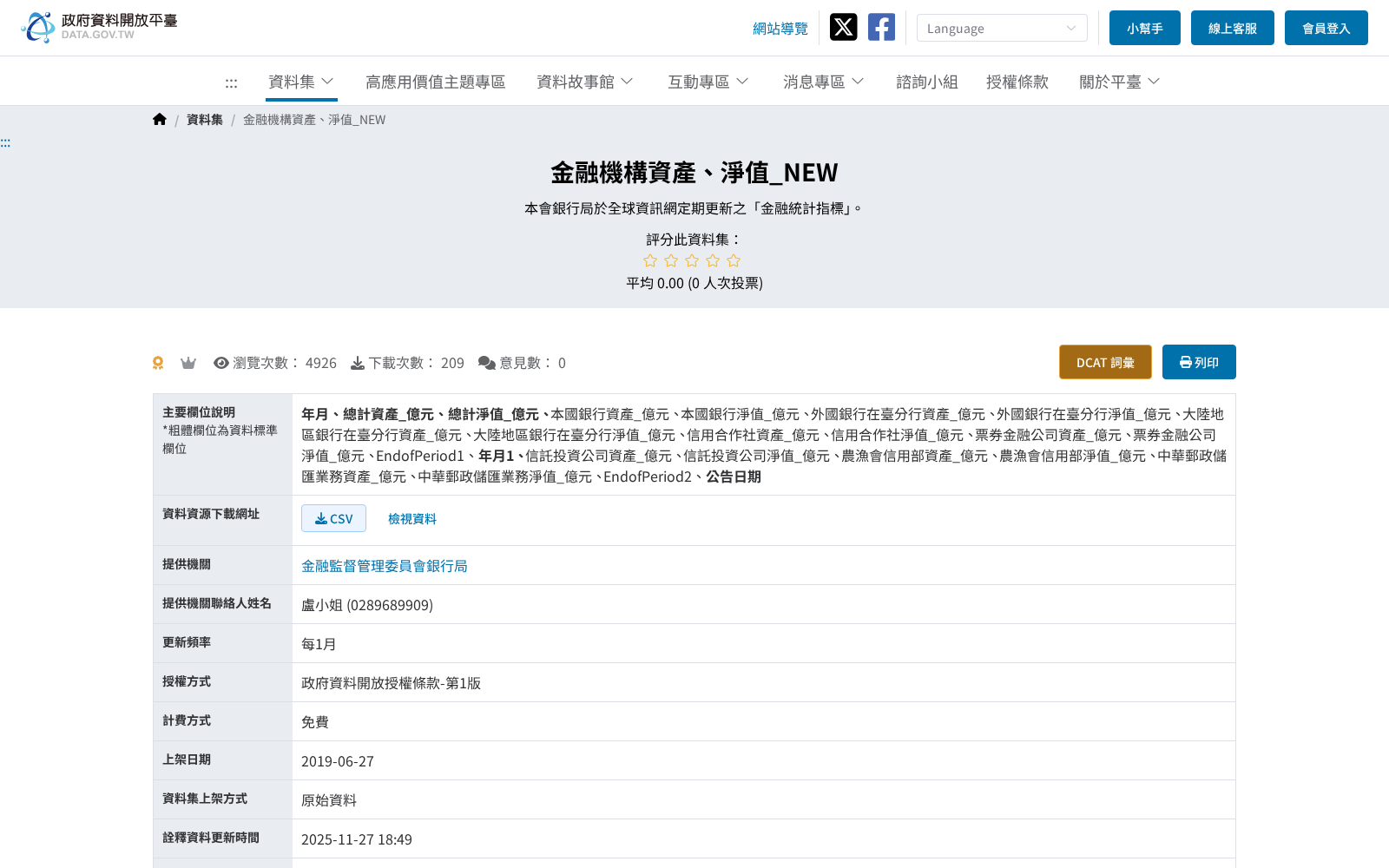Click the 主要欄位說明 row label
Image resolution: width=1389 pixels, height=868 pixels.
199,412
